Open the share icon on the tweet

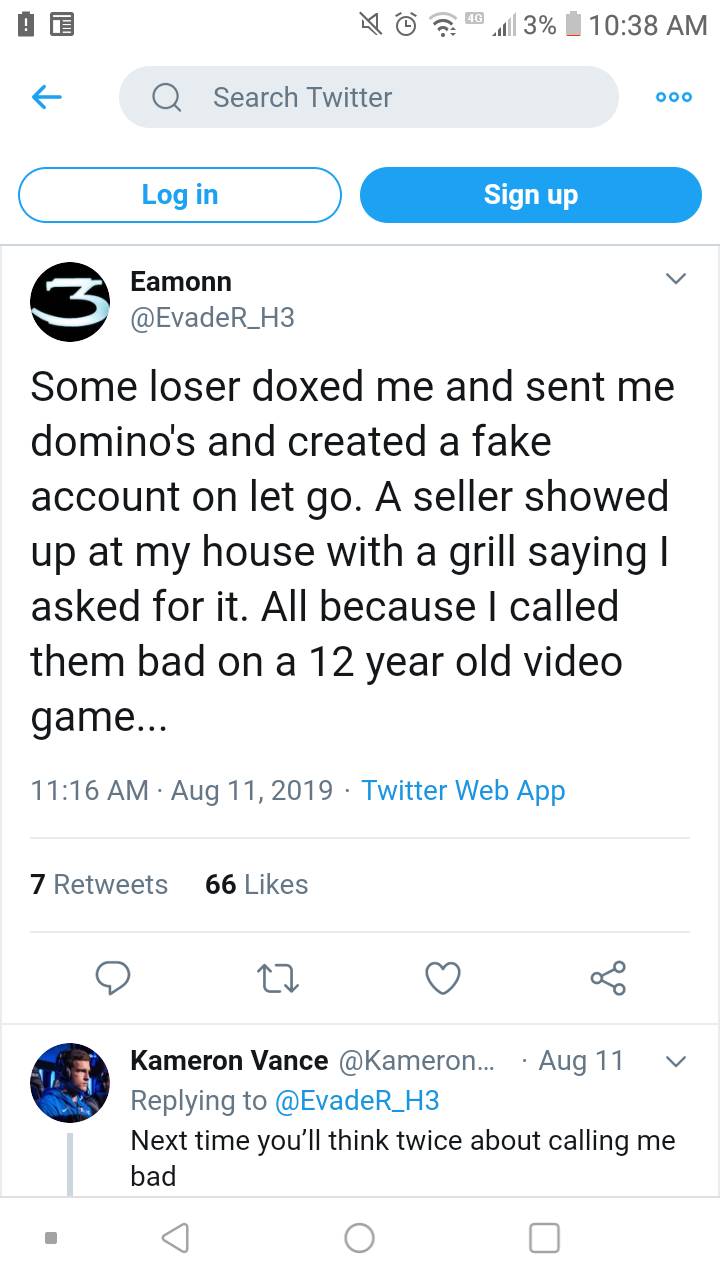tap(608, 978)
